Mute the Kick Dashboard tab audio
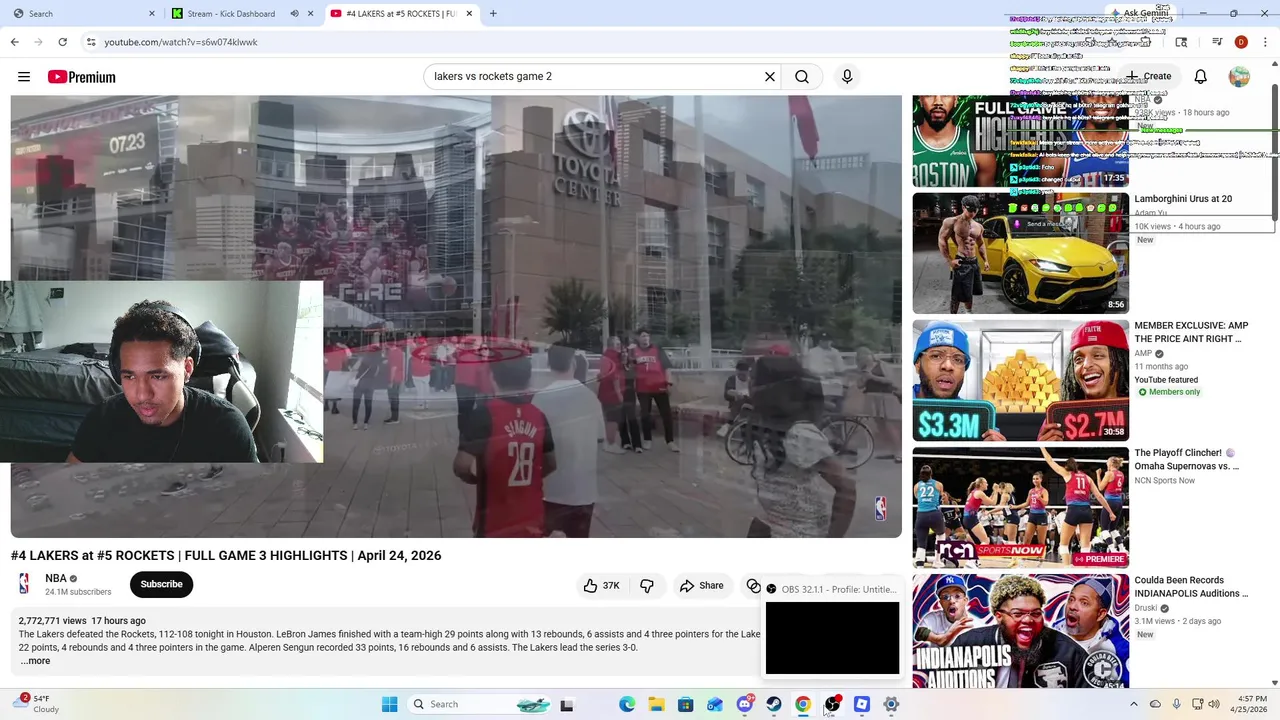 (294, 14)
